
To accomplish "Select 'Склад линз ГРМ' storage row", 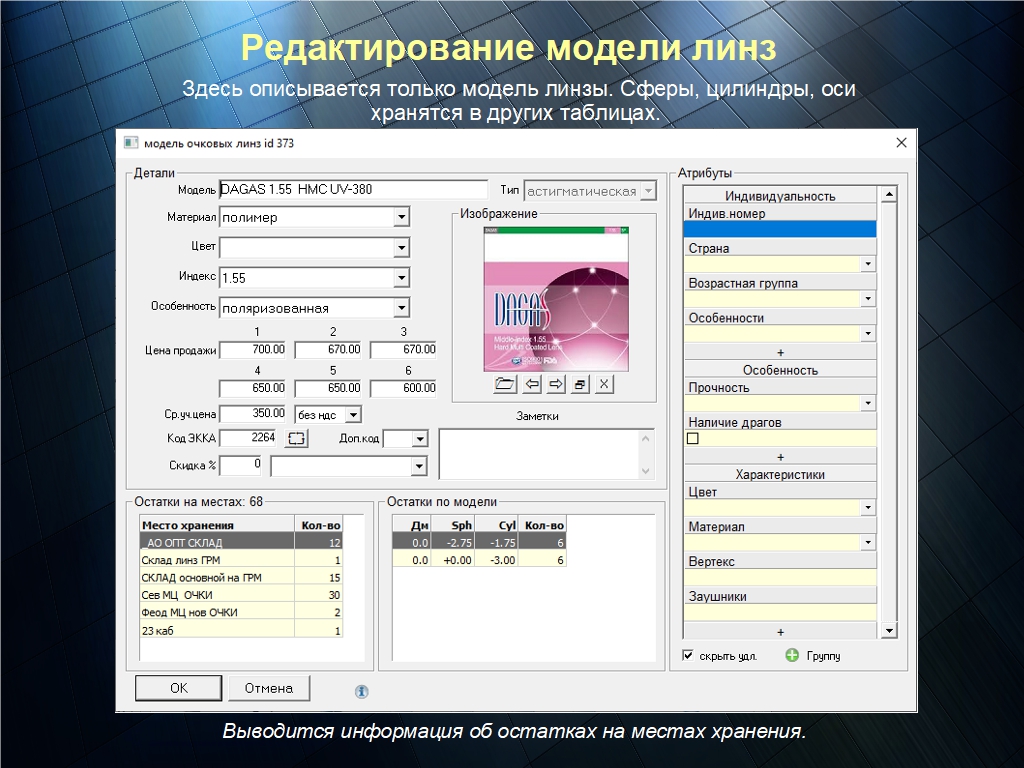I will pos(216,560).
